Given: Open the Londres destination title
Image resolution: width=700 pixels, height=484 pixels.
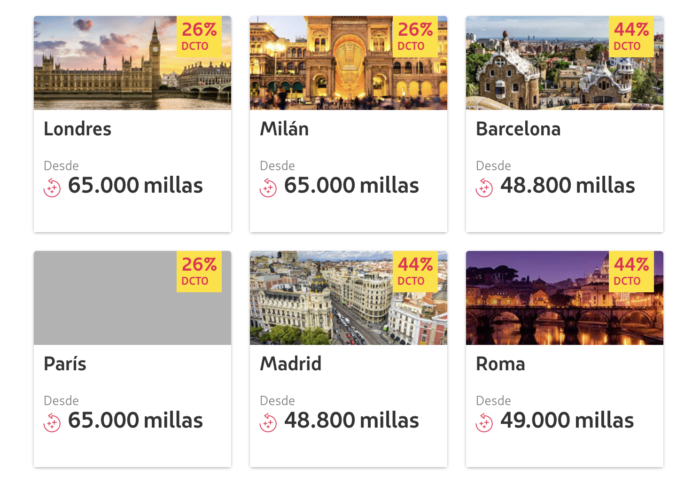Looking at the screenshot, I should click(x=78, y=129).
